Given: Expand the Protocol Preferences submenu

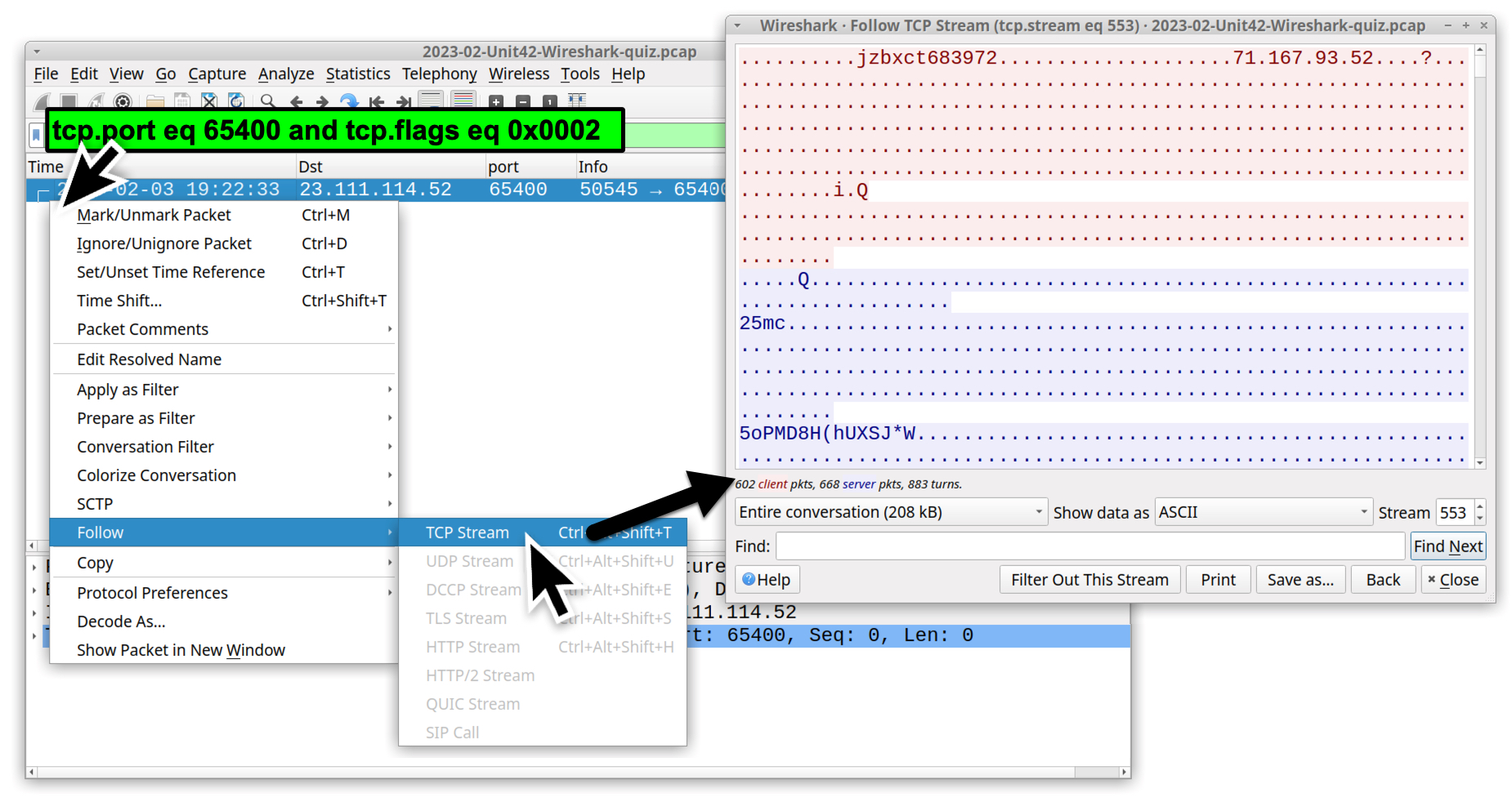Looking at the screenshot, I should (224, 593).
